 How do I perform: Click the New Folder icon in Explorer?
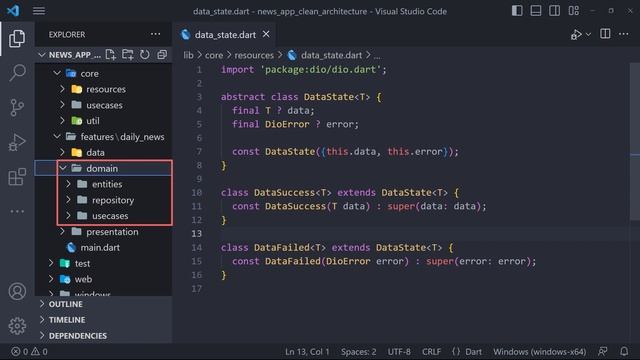tap(128, 54)
